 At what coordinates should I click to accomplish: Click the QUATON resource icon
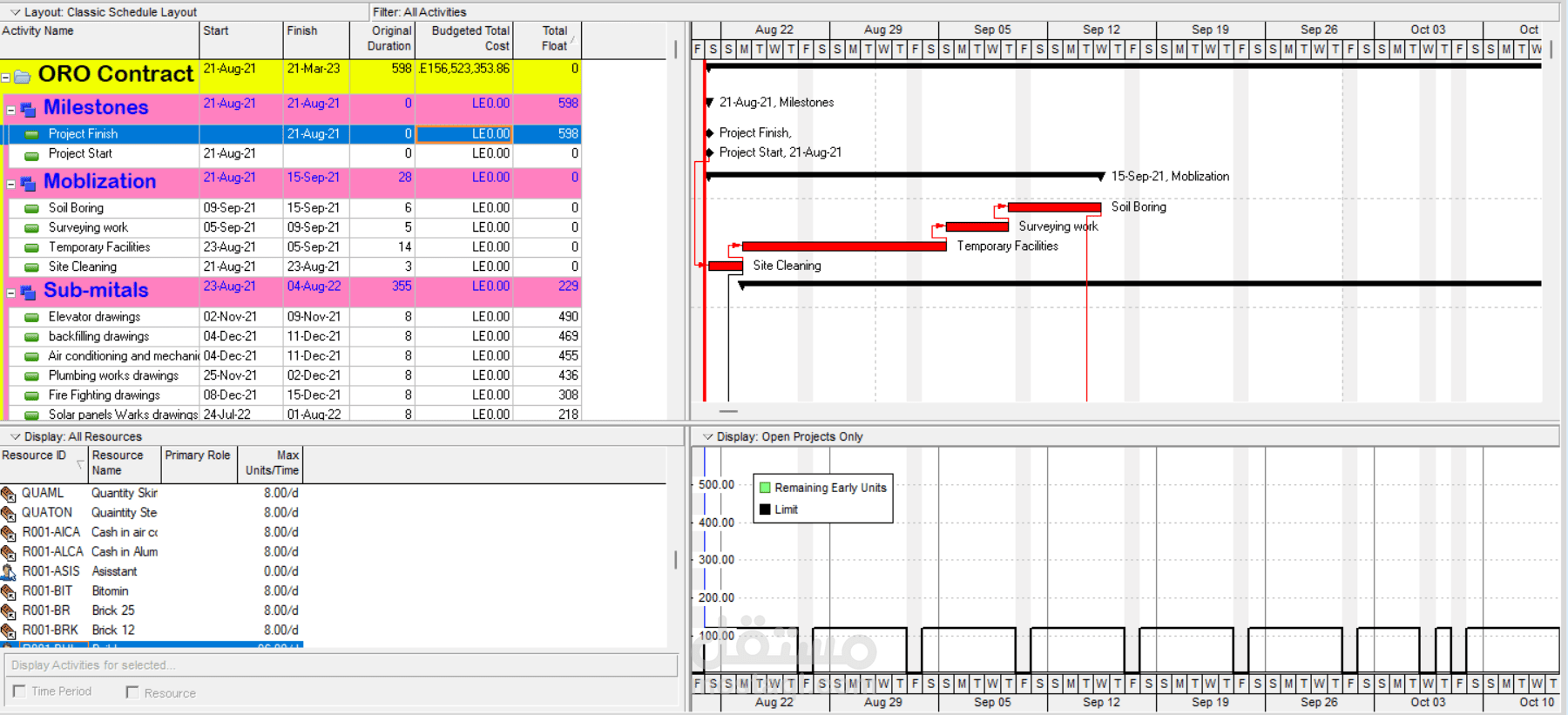[9, 514]
